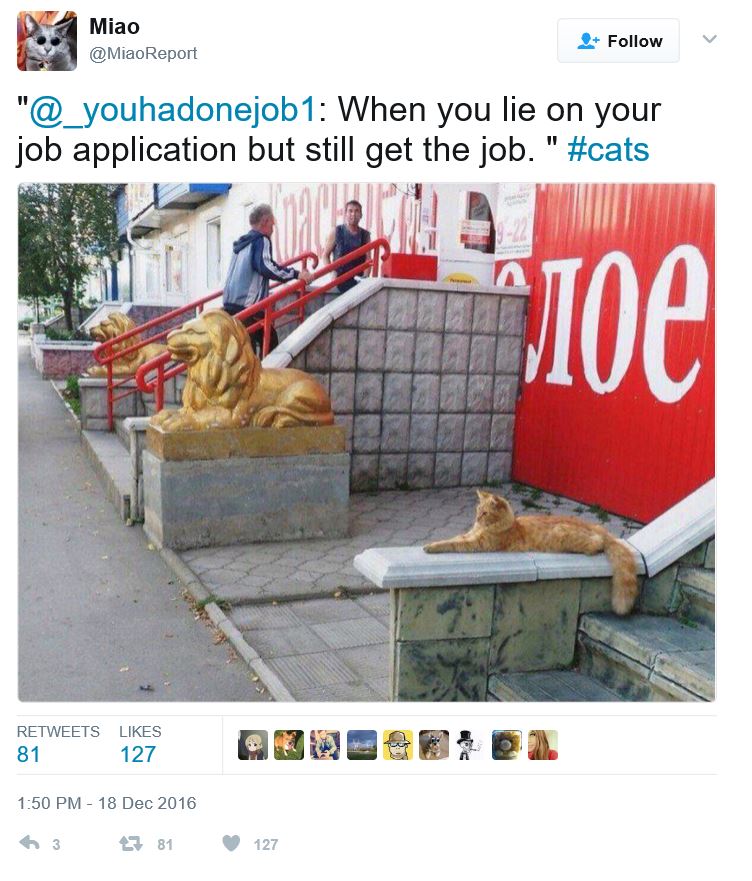
Task: Open the @_youhadonejob1 mention link
Action: pyautogui.click(x=173, y=110)
